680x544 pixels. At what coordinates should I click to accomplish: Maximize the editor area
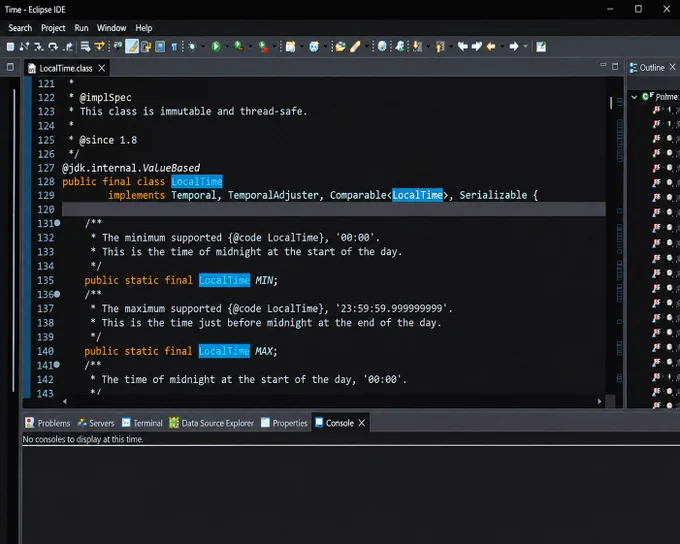(615, 66)
